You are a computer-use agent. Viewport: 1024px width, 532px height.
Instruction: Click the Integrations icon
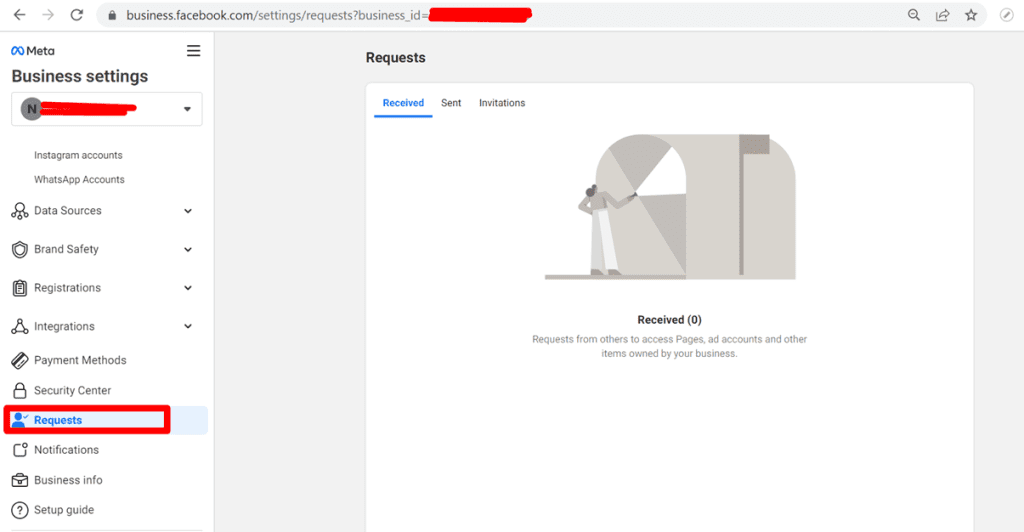[x=20, y=326]
